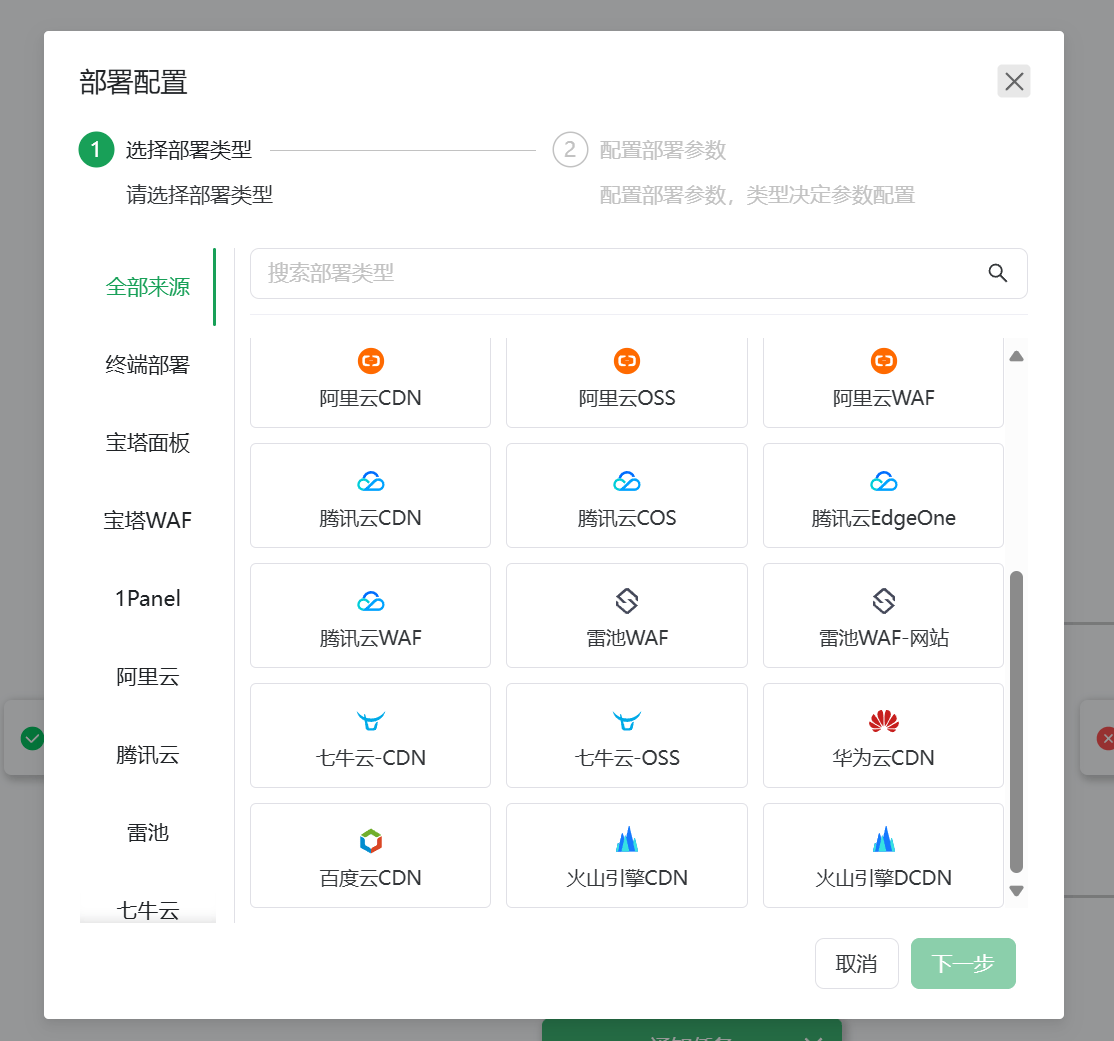1114x1041 pixels.
Task: Filter by the 阿里云 category
Action: 148,676
